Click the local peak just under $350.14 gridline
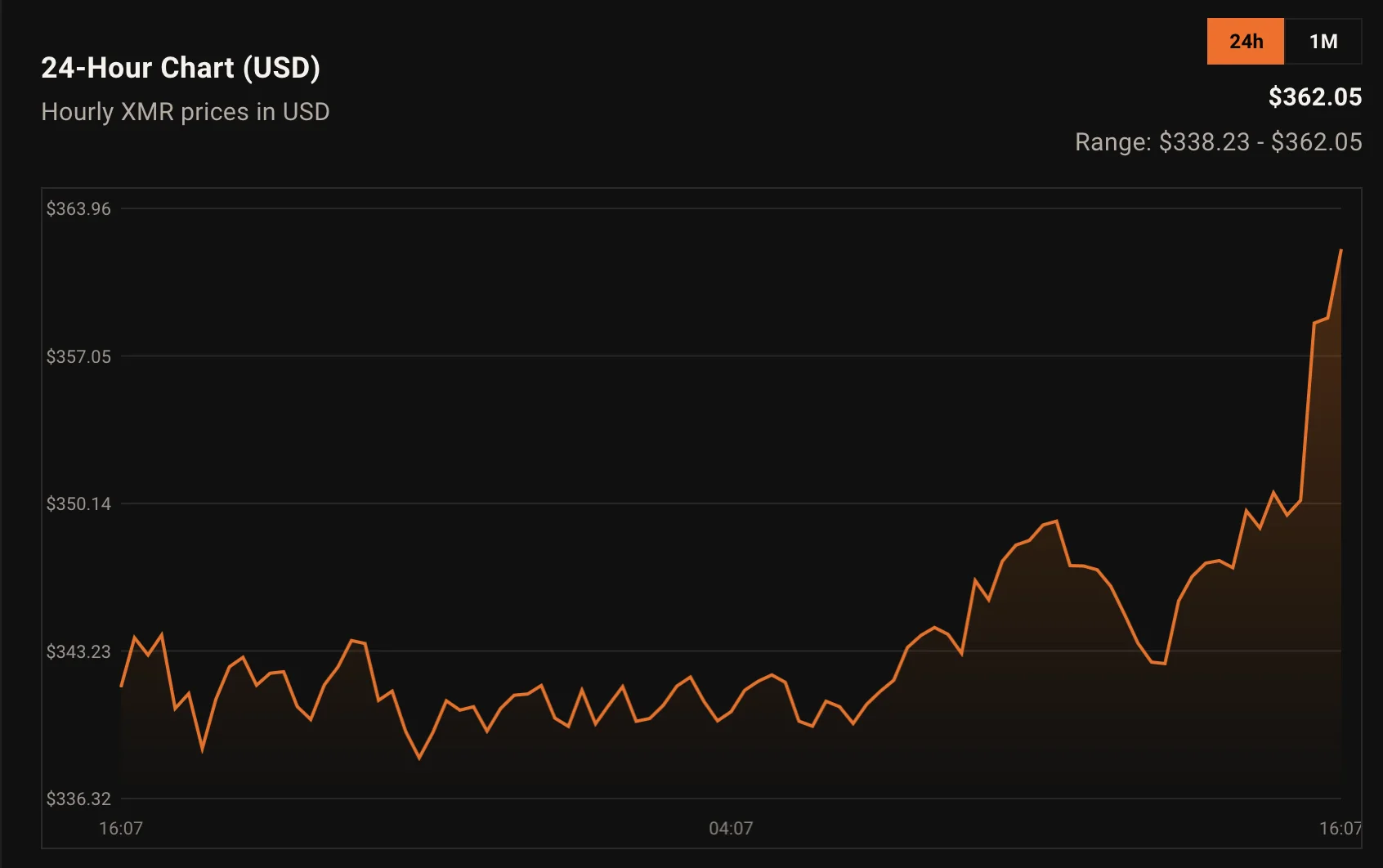 [1056, 521]
